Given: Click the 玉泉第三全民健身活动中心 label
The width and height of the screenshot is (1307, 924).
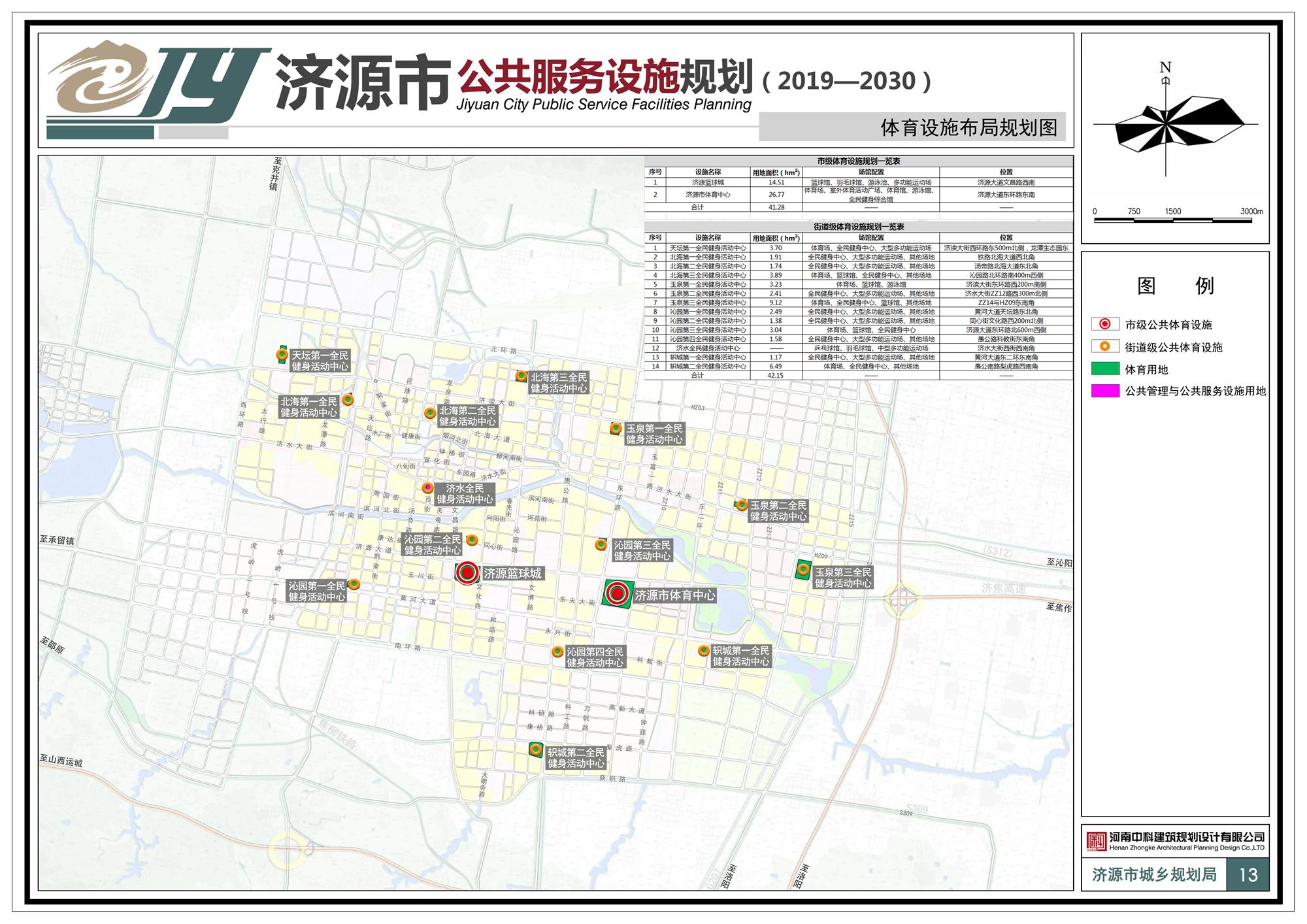Looking at the screenshot, I should pos(842,578).
